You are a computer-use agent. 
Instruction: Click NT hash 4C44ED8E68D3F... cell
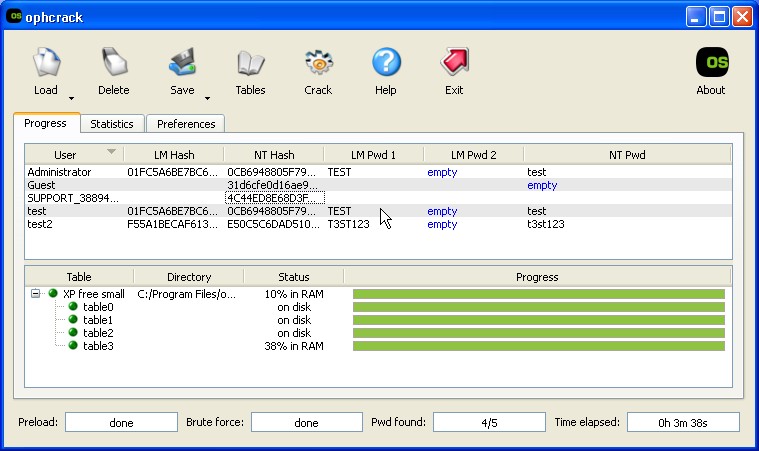coord(274,198)
